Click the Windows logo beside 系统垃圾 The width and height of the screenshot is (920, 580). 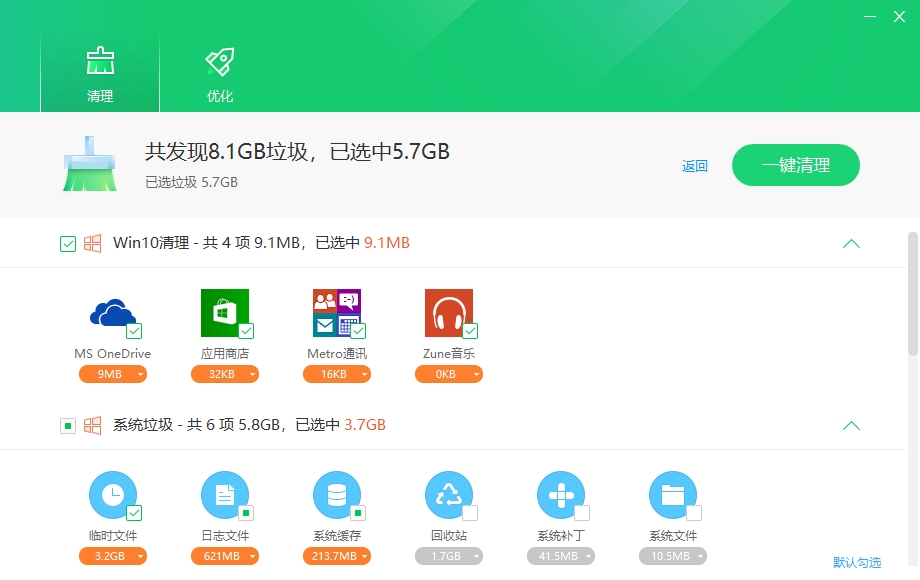click(92, 425)
